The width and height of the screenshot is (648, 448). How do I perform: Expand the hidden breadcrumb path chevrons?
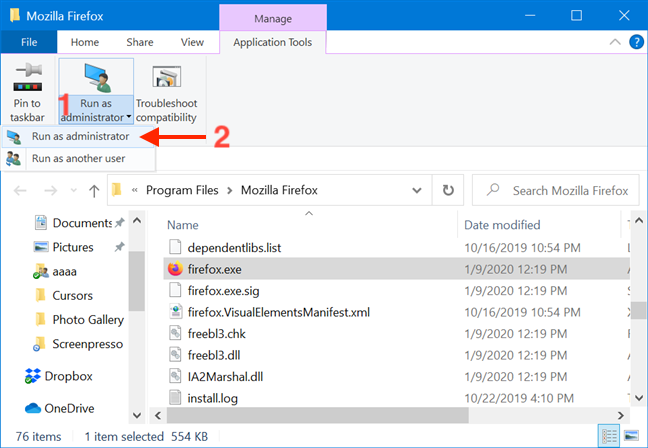point(134,190)
